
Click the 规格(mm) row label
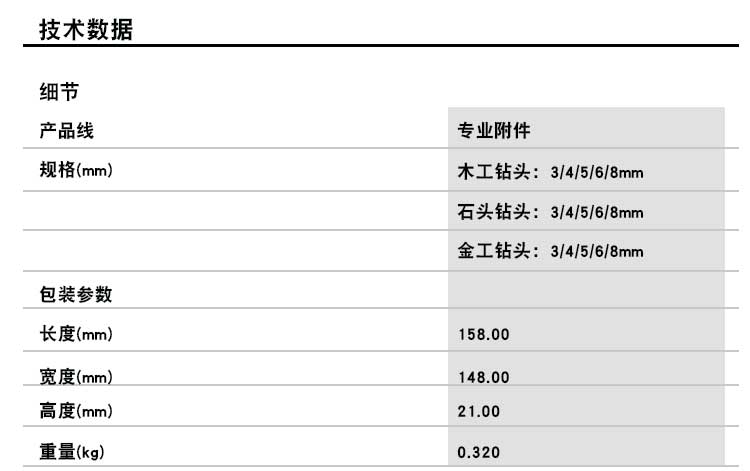click(75, 171)
